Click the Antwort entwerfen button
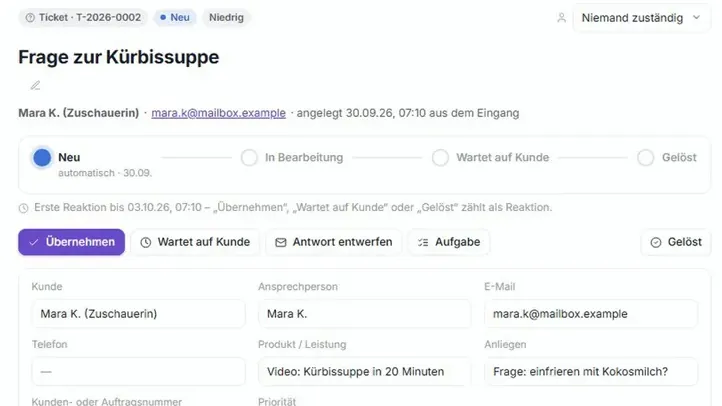This screenshot has height=406, width=722. 333,242
